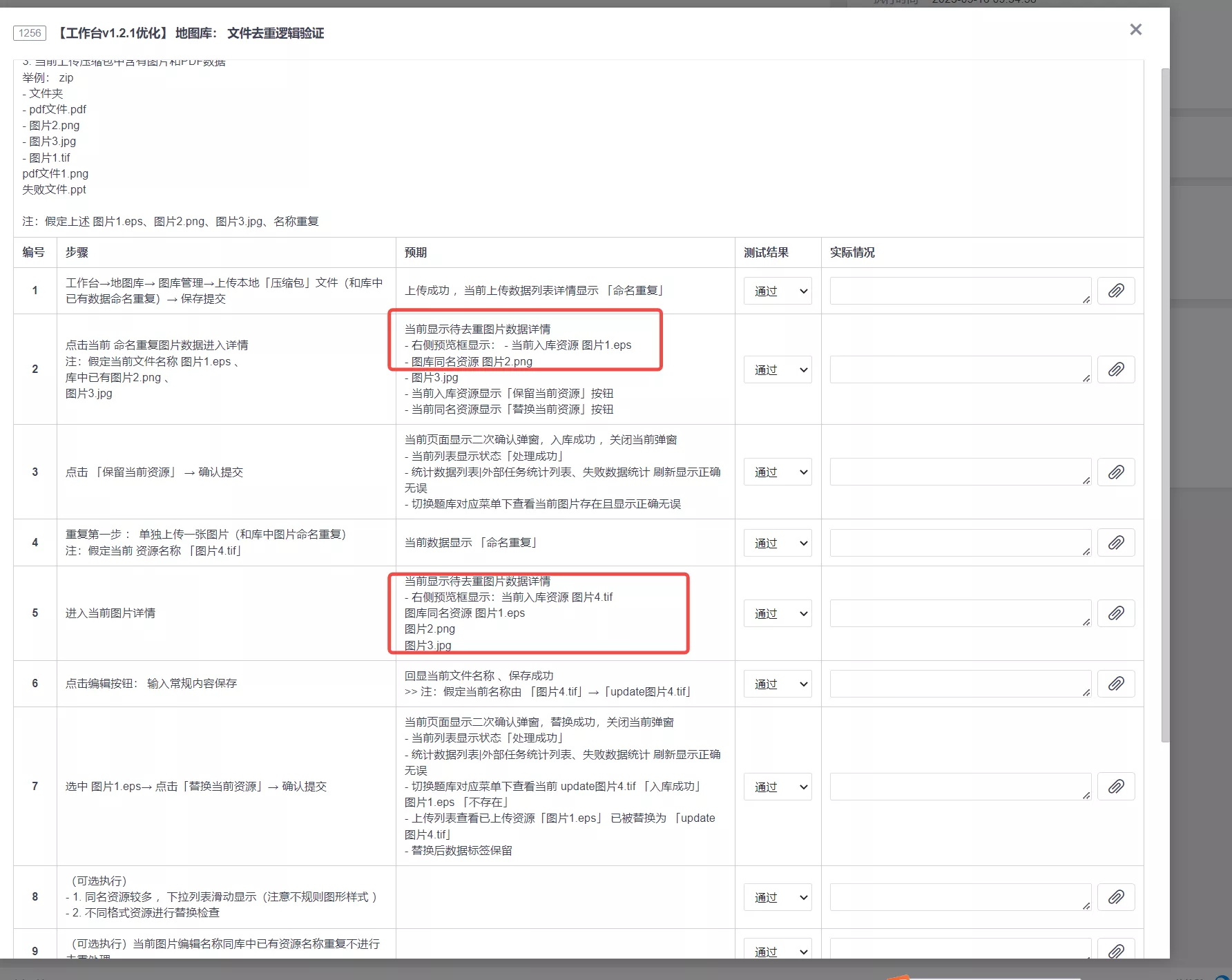
Task: Click step text 进入当前图片详情
Action: tap(110, 613)
